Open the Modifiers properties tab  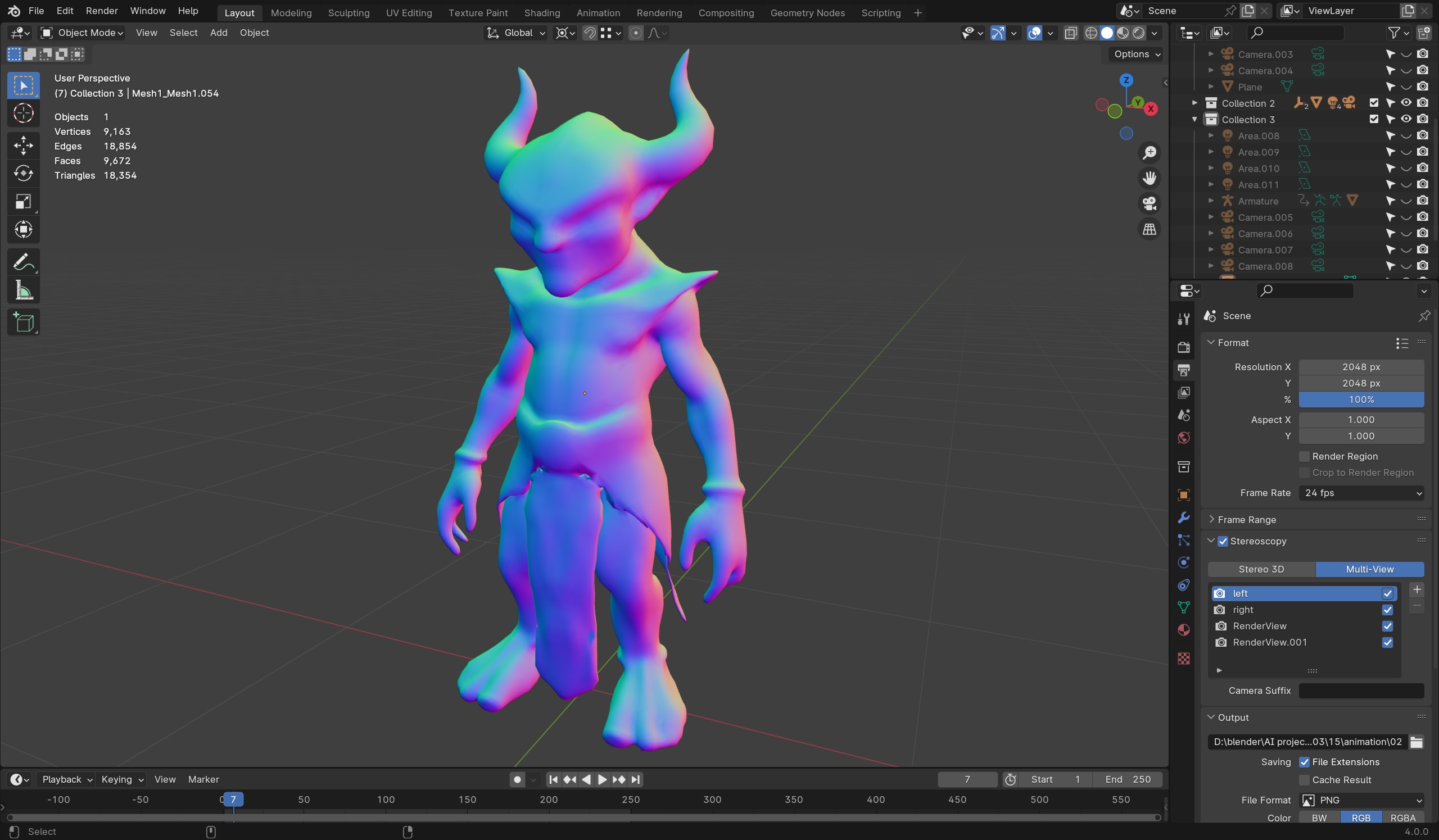click(1183, 517)
